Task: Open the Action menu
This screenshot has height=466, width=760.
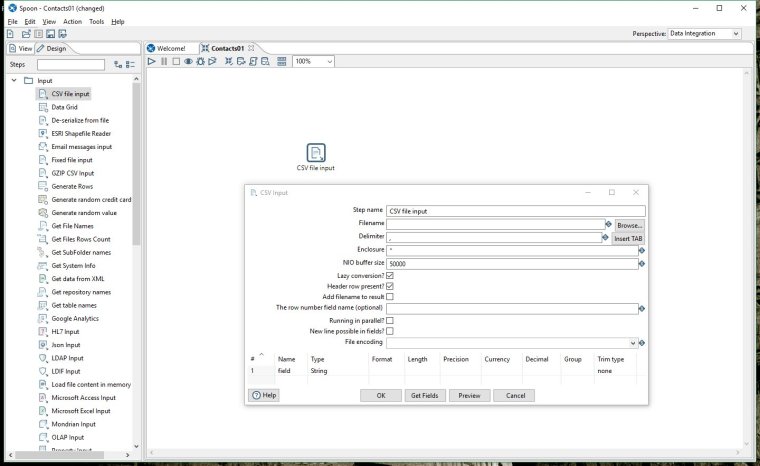Action: 72,21
